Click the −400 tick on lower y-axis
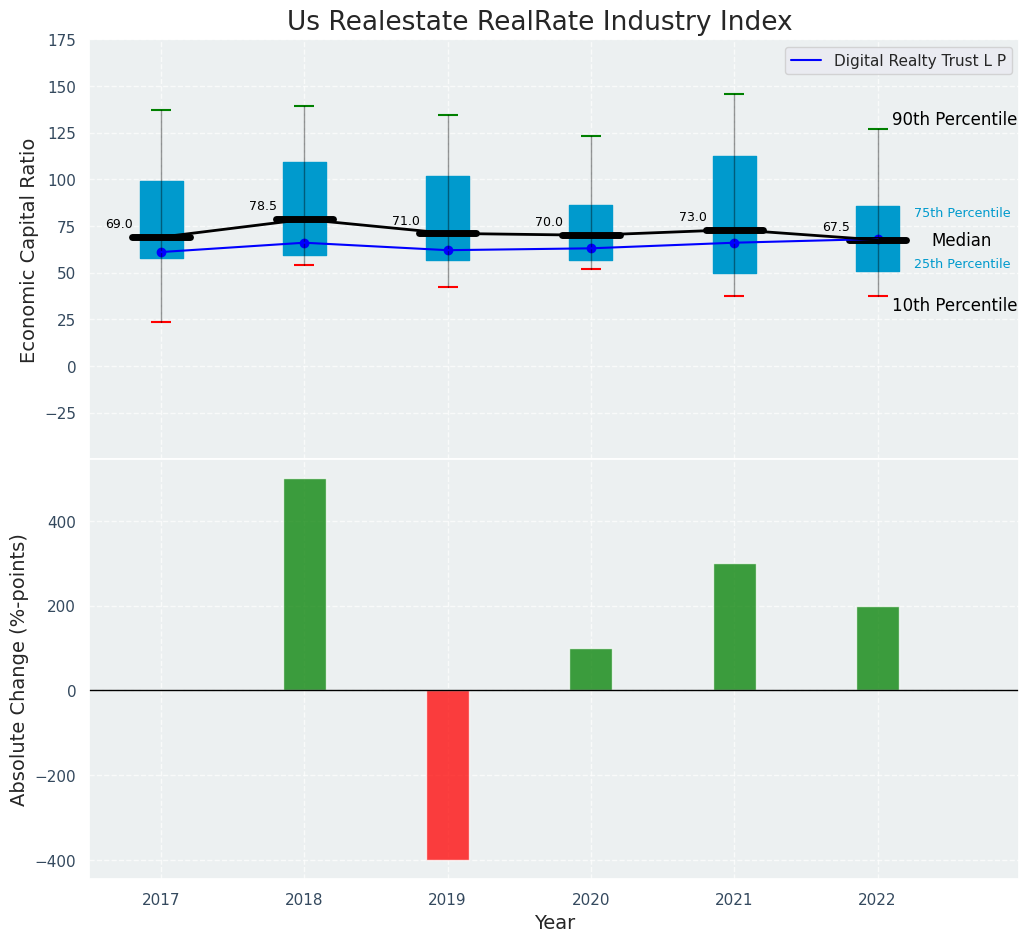 [57, 861]
